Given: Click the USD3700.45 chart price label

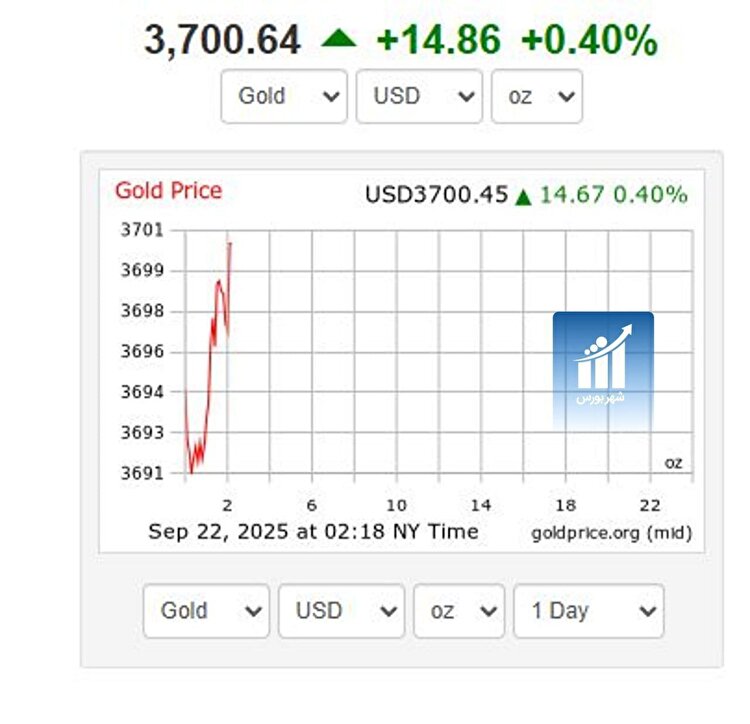Looking at the screenshot, I should coord(437,195).
